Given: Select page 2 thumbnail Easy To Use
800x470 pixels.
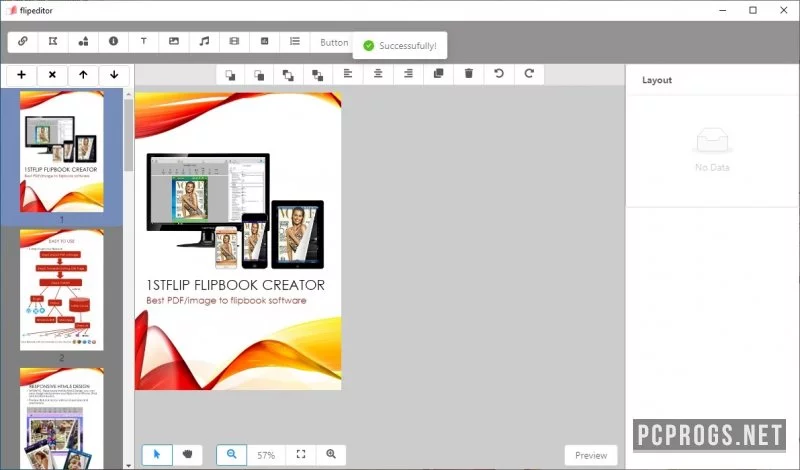Looking at the screenshot, I should click(62, 290).
